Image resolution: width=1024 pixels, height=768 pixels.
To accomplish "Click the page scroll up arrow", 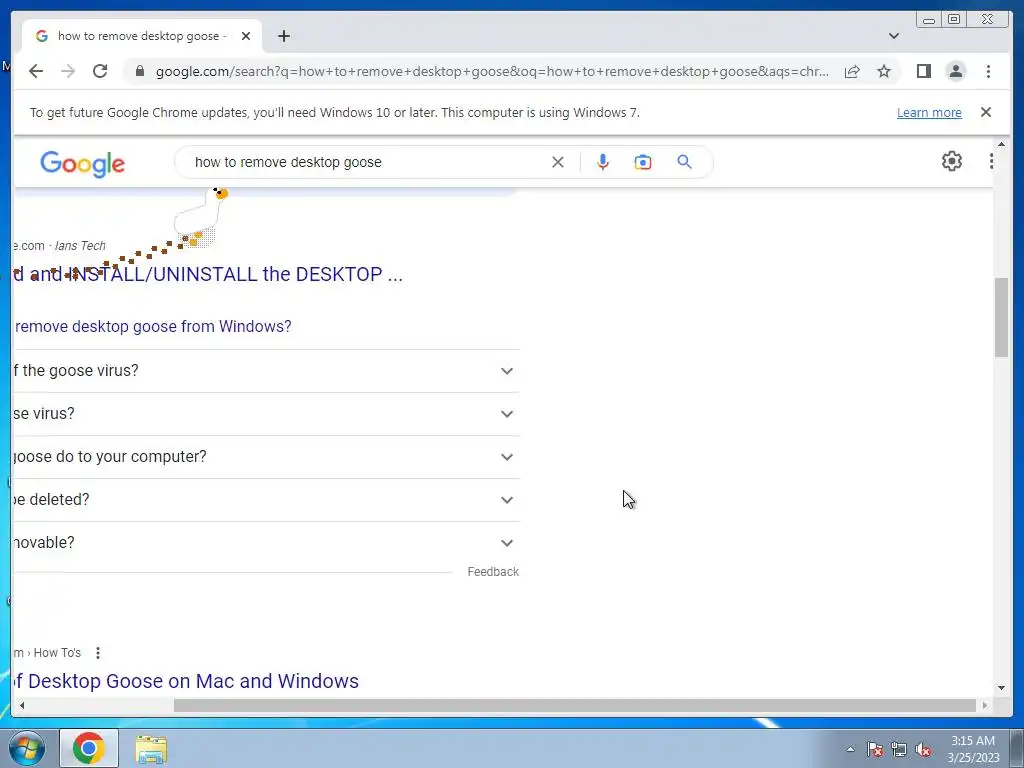I will 1001,144.
